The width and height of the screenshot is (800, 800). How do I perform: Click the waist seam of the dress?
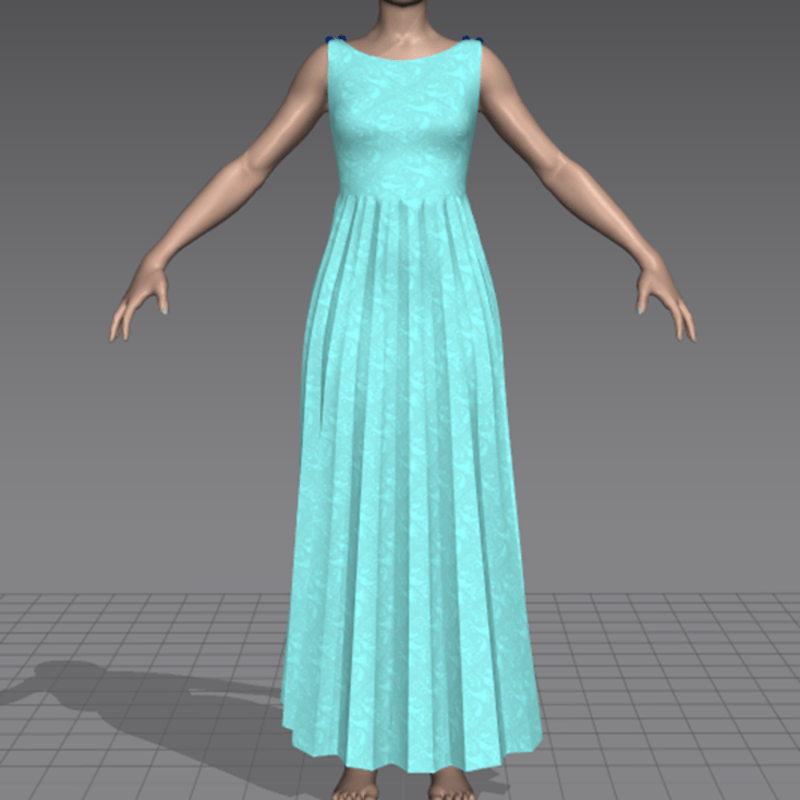click(402, 196)
